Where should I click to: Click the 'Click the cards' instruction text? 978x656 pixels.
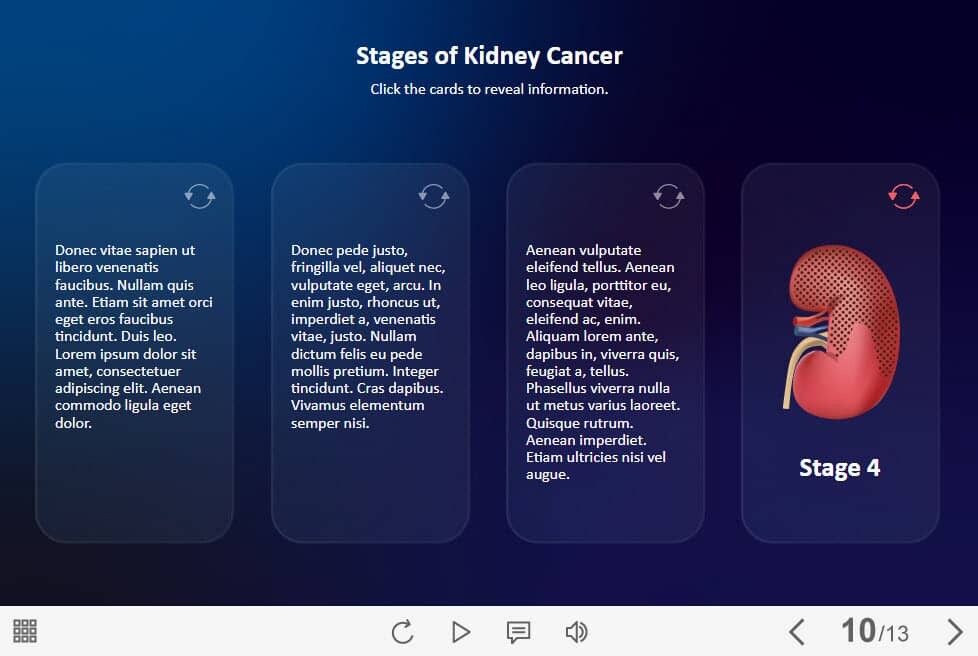click(x=489, y=89)
